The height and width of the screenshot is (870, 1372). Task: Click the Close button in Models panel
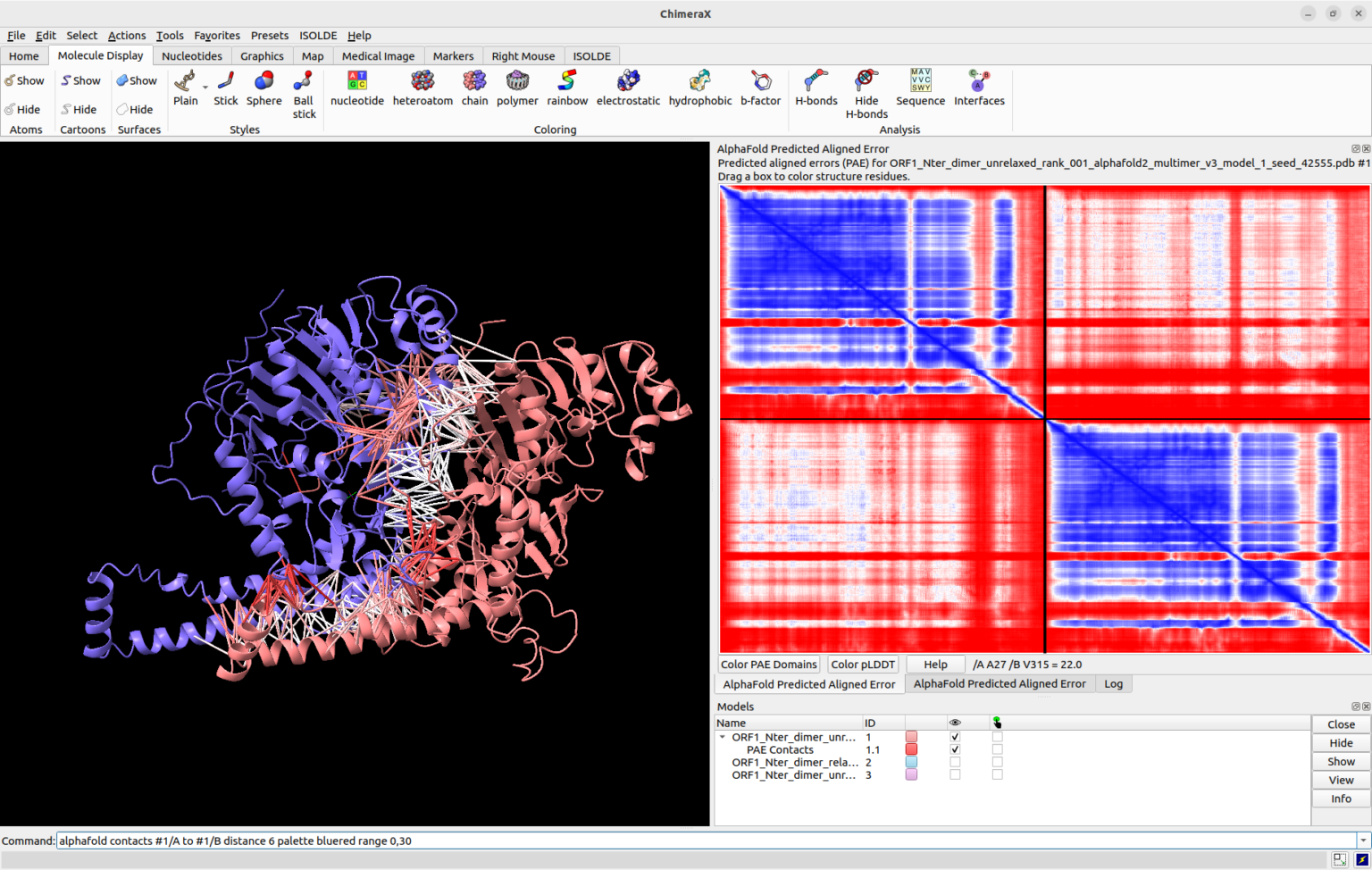coord(1341,724)
